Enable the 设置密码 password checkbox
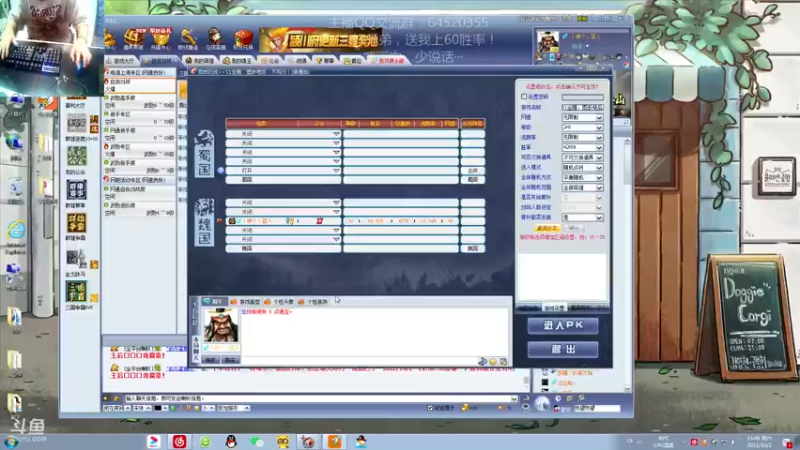 coord(524,96)
